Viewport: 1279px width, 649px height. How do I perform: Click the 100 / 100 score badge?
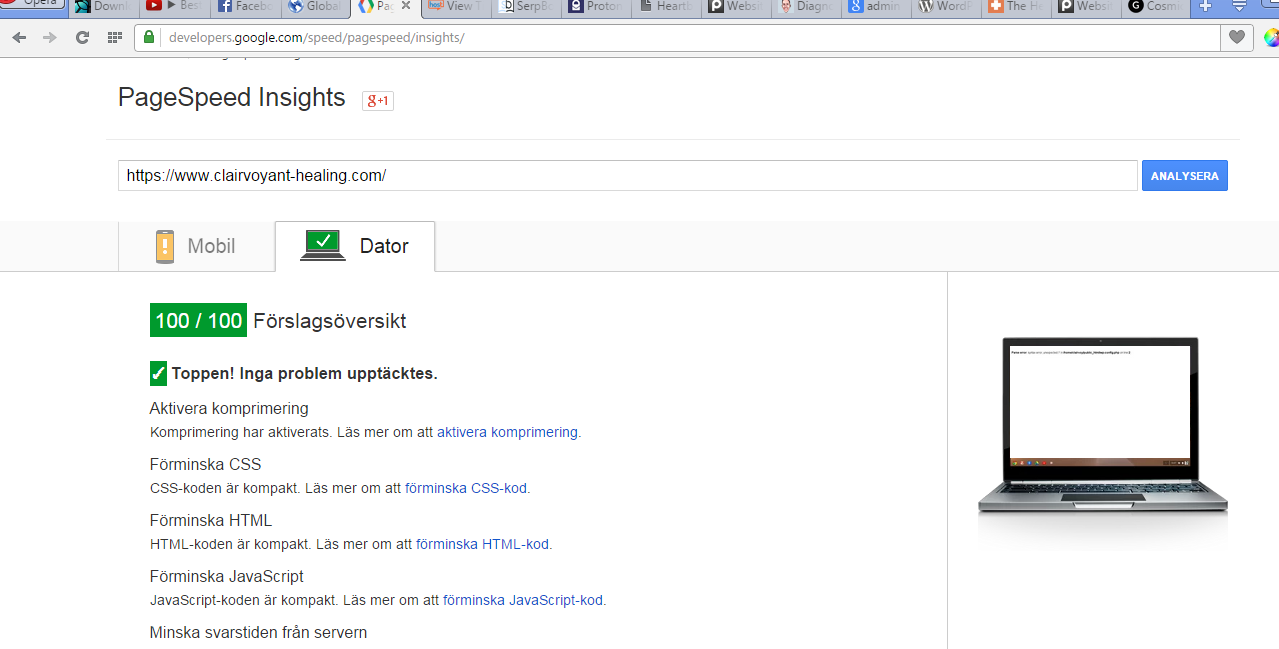[198, 320]
